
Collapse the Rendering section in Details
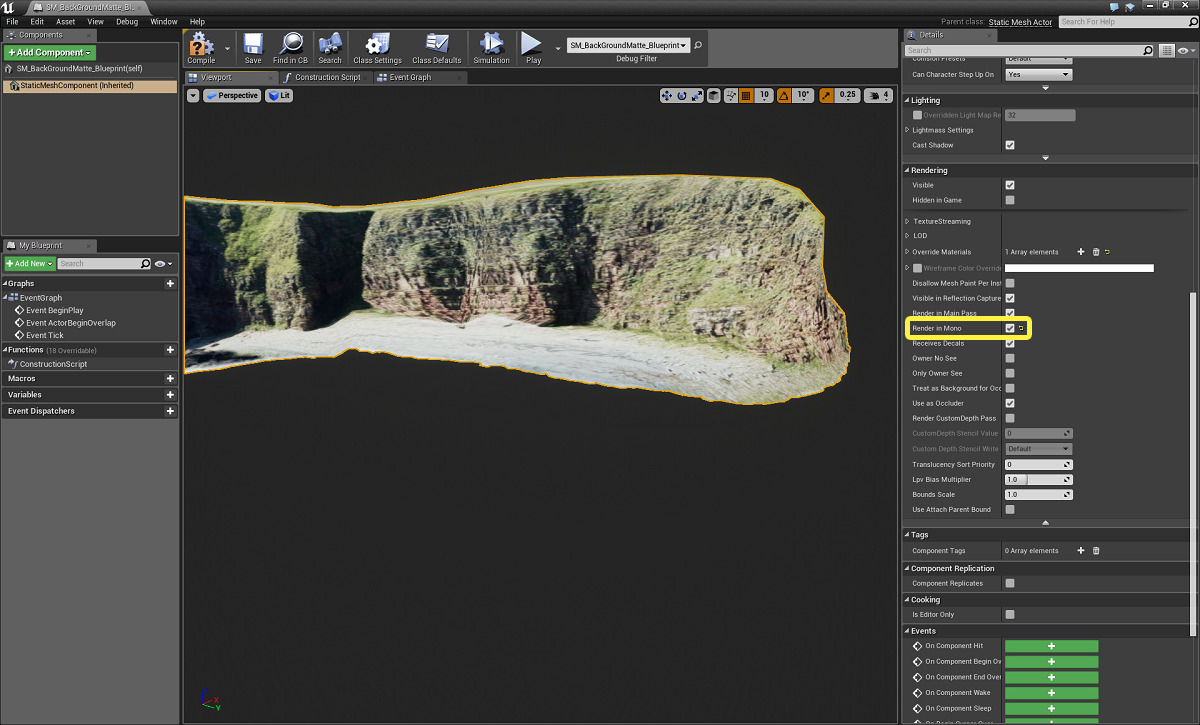(906, 170)
